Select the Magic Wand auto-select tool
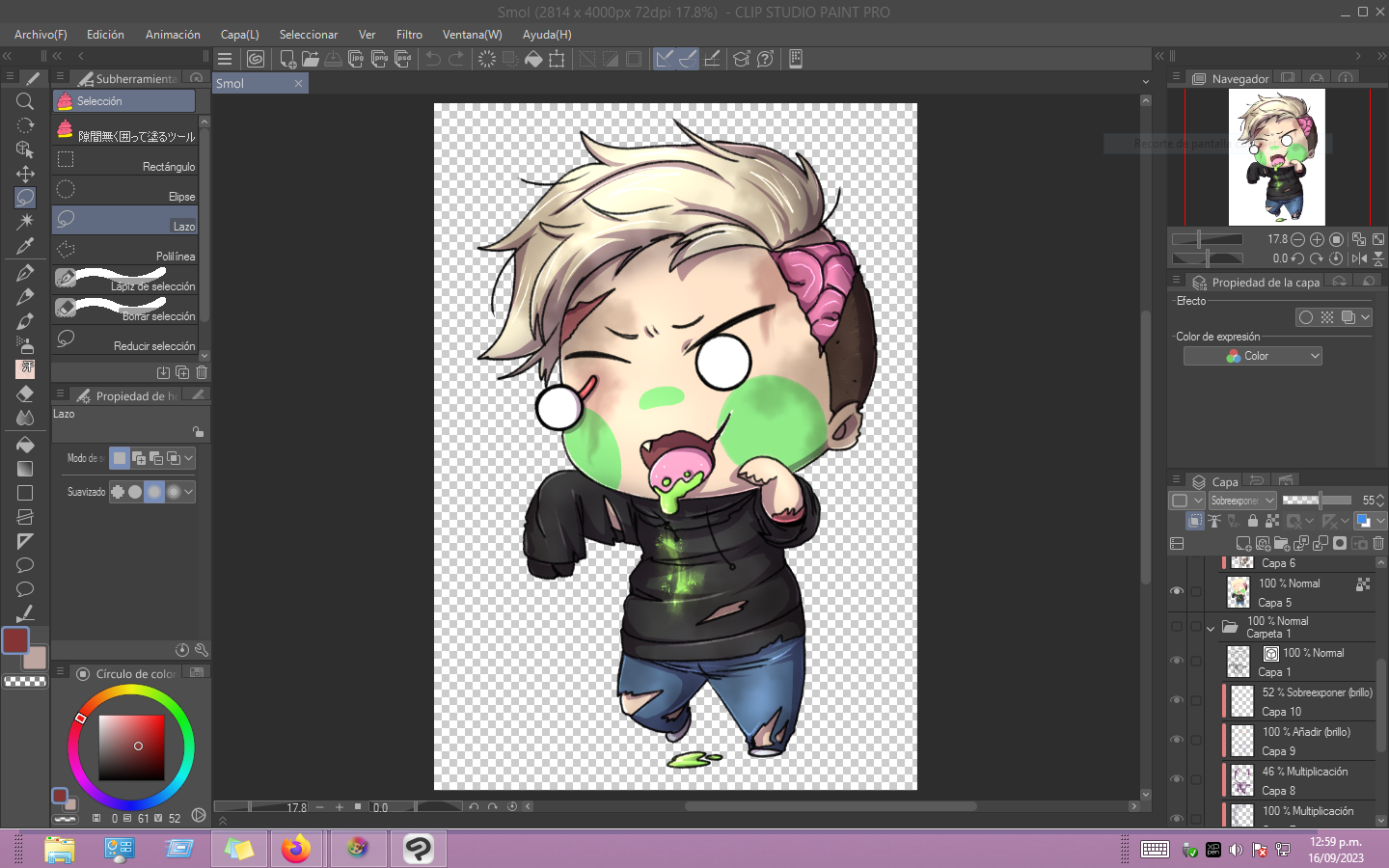This screenshot has height=868, width=1389. click(x=25, y=222)
